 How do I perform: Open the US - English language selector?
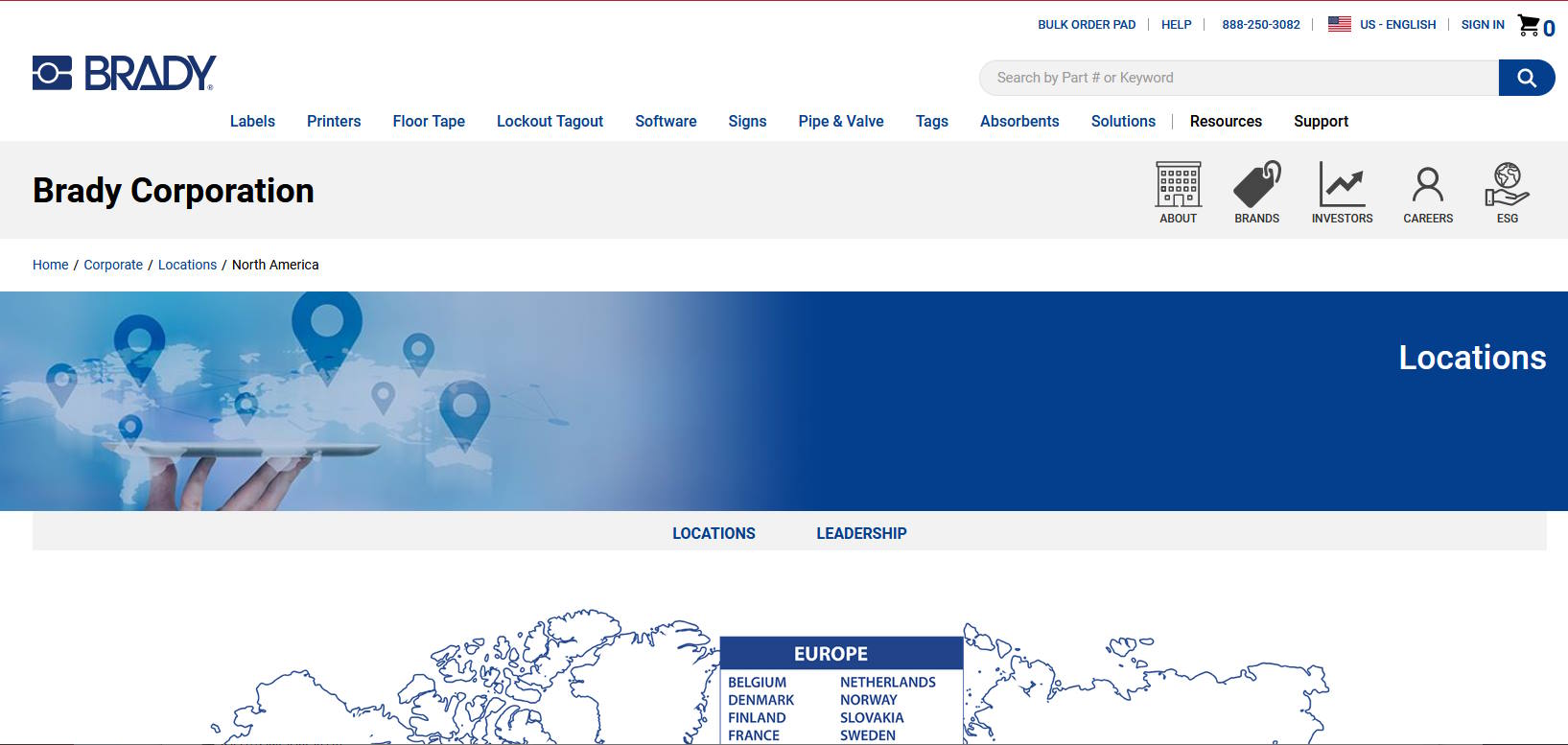click(1398, 25)
